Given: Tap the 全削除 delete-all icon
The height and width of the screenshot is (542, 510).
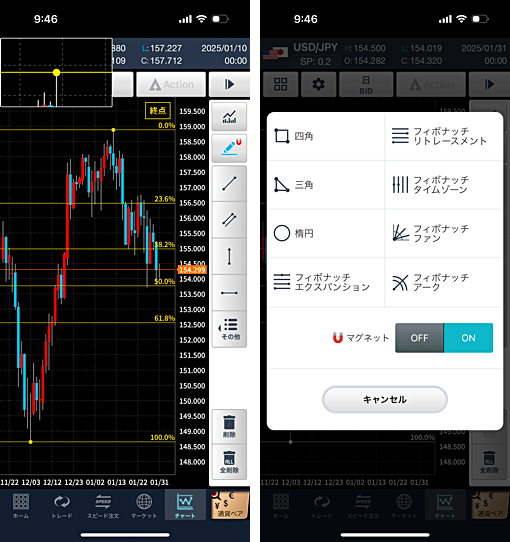Looking at the screenshot, I should (x=229, y=462).
